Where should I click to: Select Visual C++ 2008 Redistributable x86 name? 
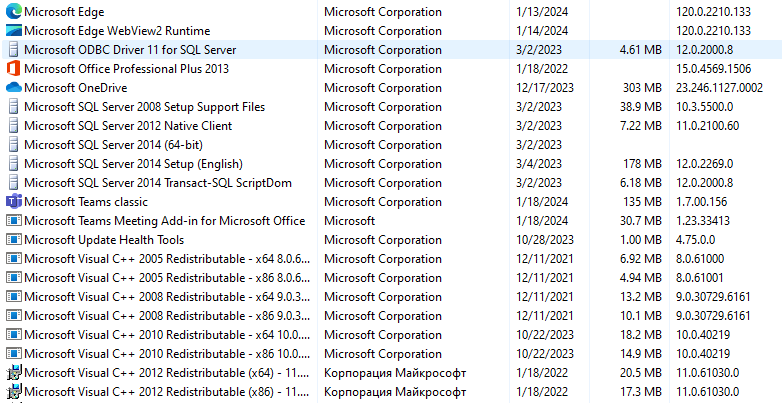pos(167,315)
